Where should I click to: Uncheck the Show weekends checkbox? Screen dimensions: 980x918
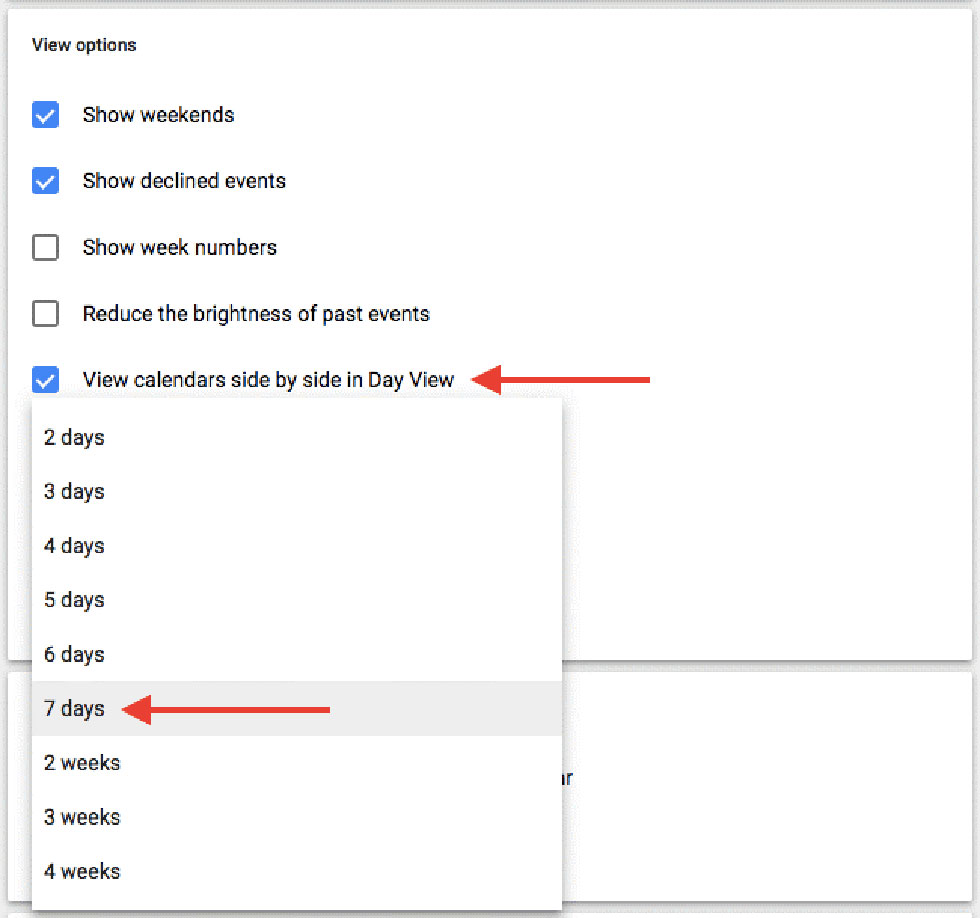click(45, 115)
